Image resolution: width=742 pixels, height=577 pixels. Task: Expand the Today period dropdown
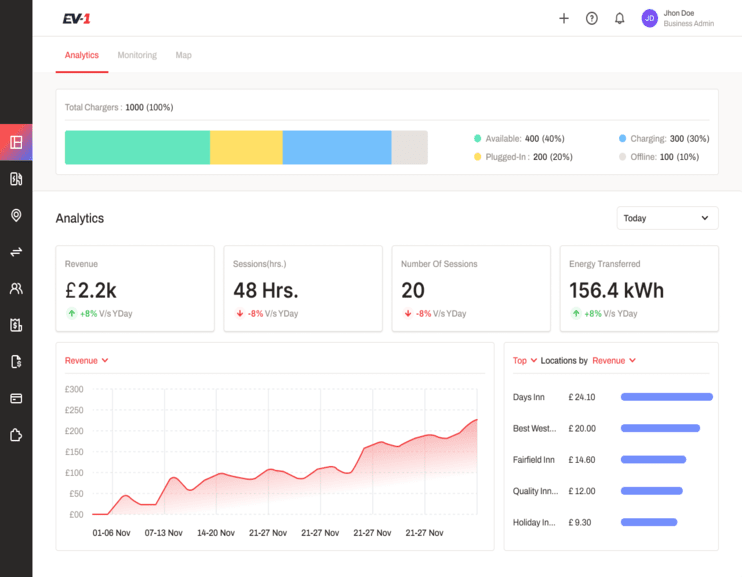click(667, 218)
